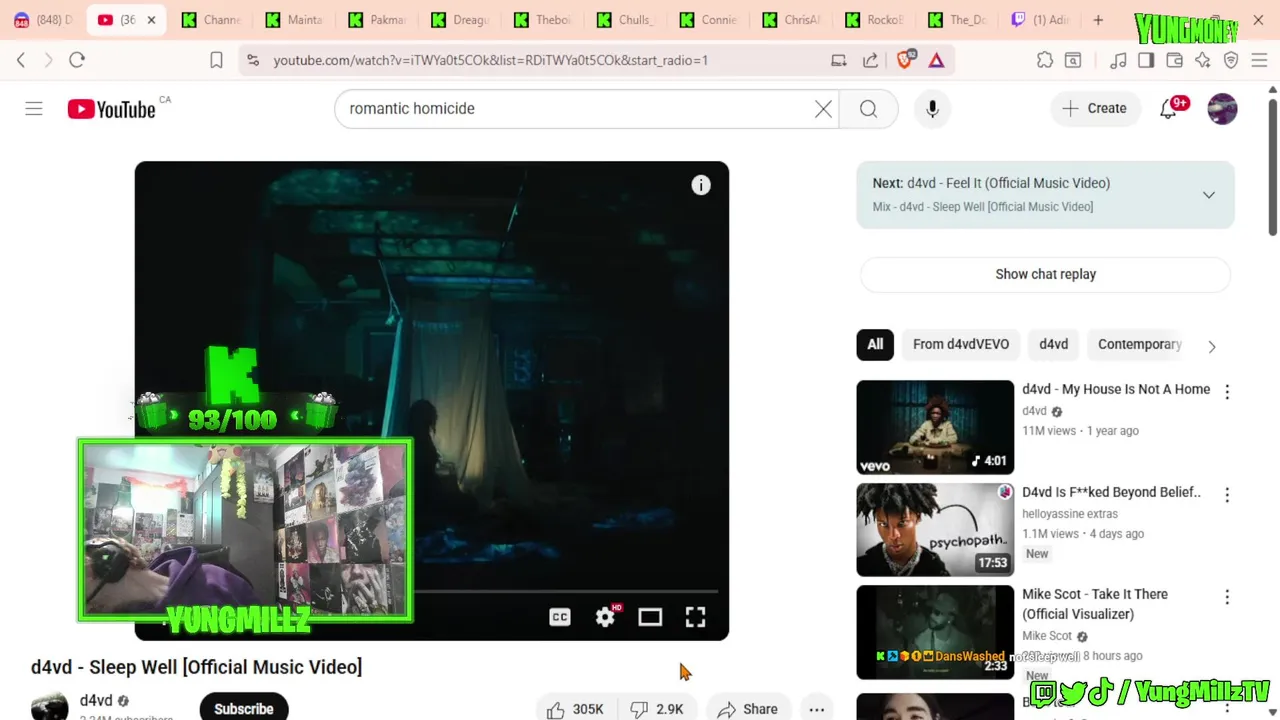Open the d4vd channel avatar
The height and width of the screenshot is (720, 1280).
[49, 706]
